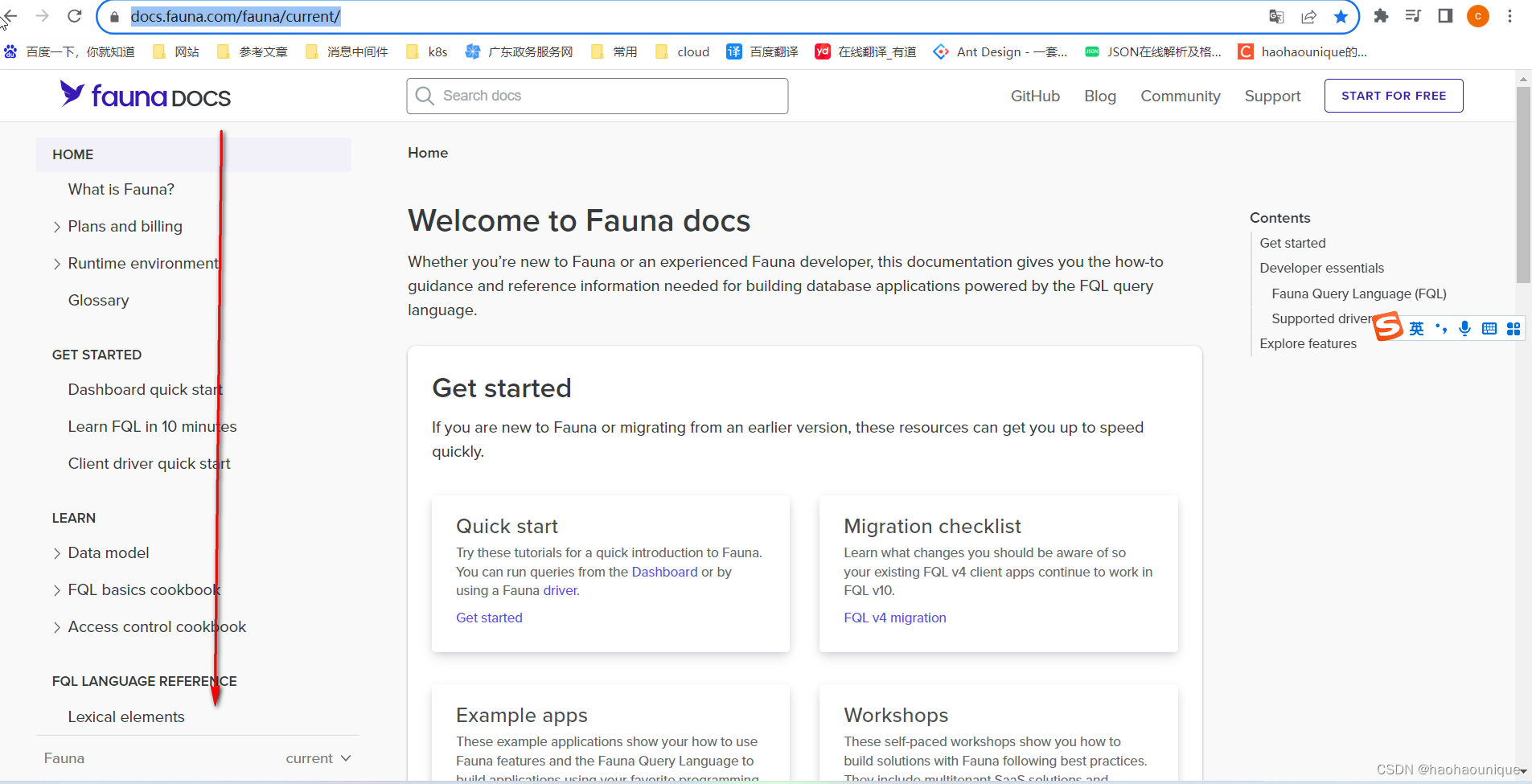The width and height of the screenshot is (1532, 784).
Task: Open Support in top navigation
Action: pyautogui.click(x=1272, y=96)
